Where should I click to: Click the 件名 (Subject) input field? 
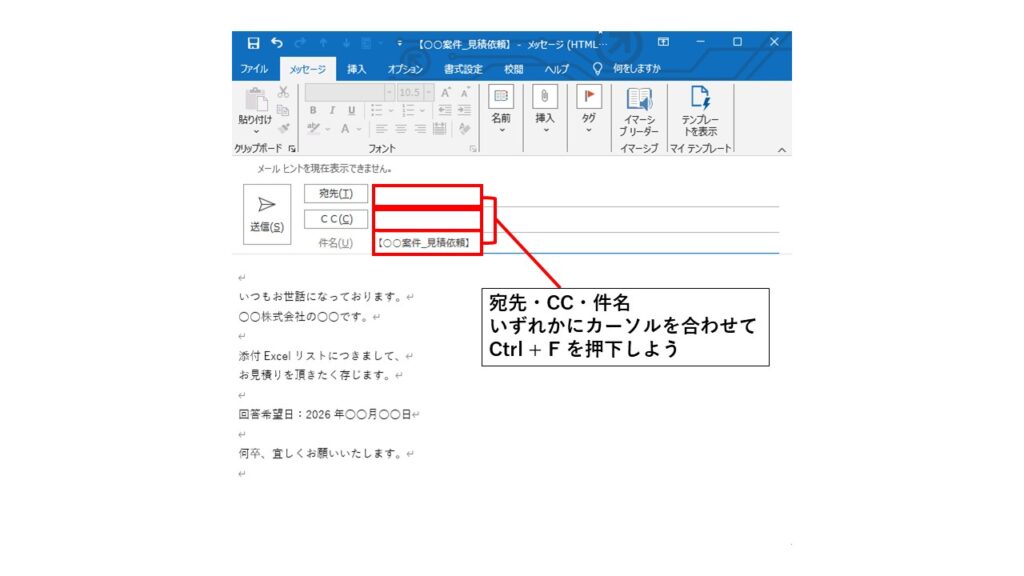point(576,243)
